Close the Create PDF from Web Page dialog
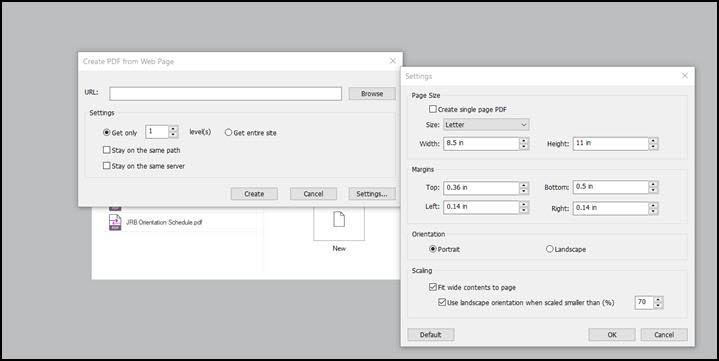The width and height of the screenshot is (719, 361). pyautogui.click(x=393, y=61)
